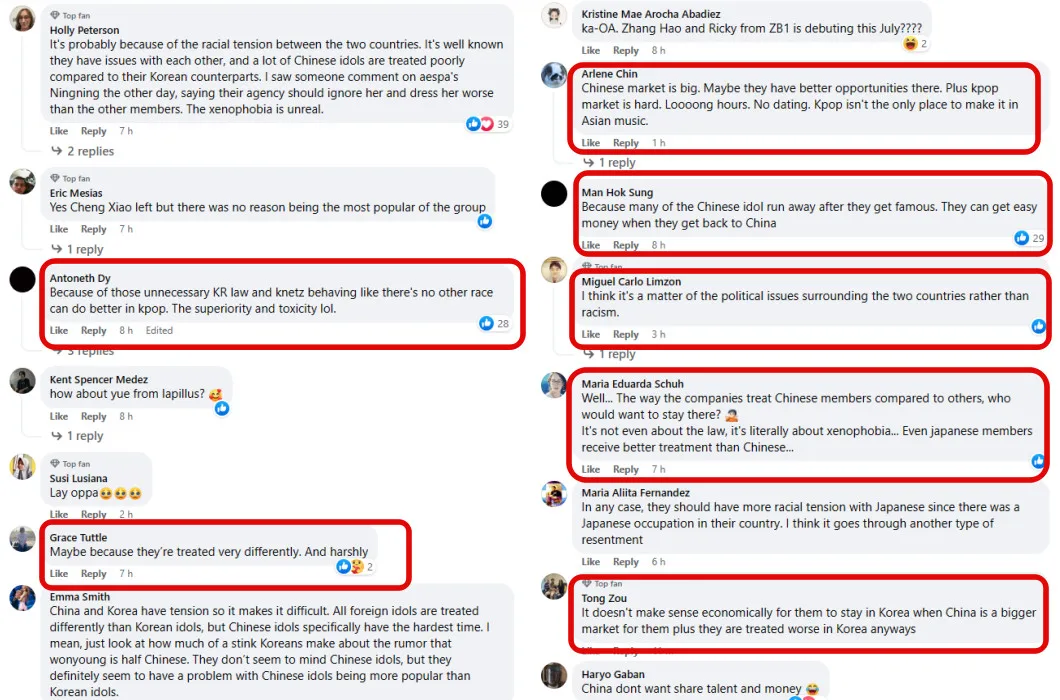
Task: Click the laughing reaction on Kristine Mae's comment
Action: (x=910, y=44)
